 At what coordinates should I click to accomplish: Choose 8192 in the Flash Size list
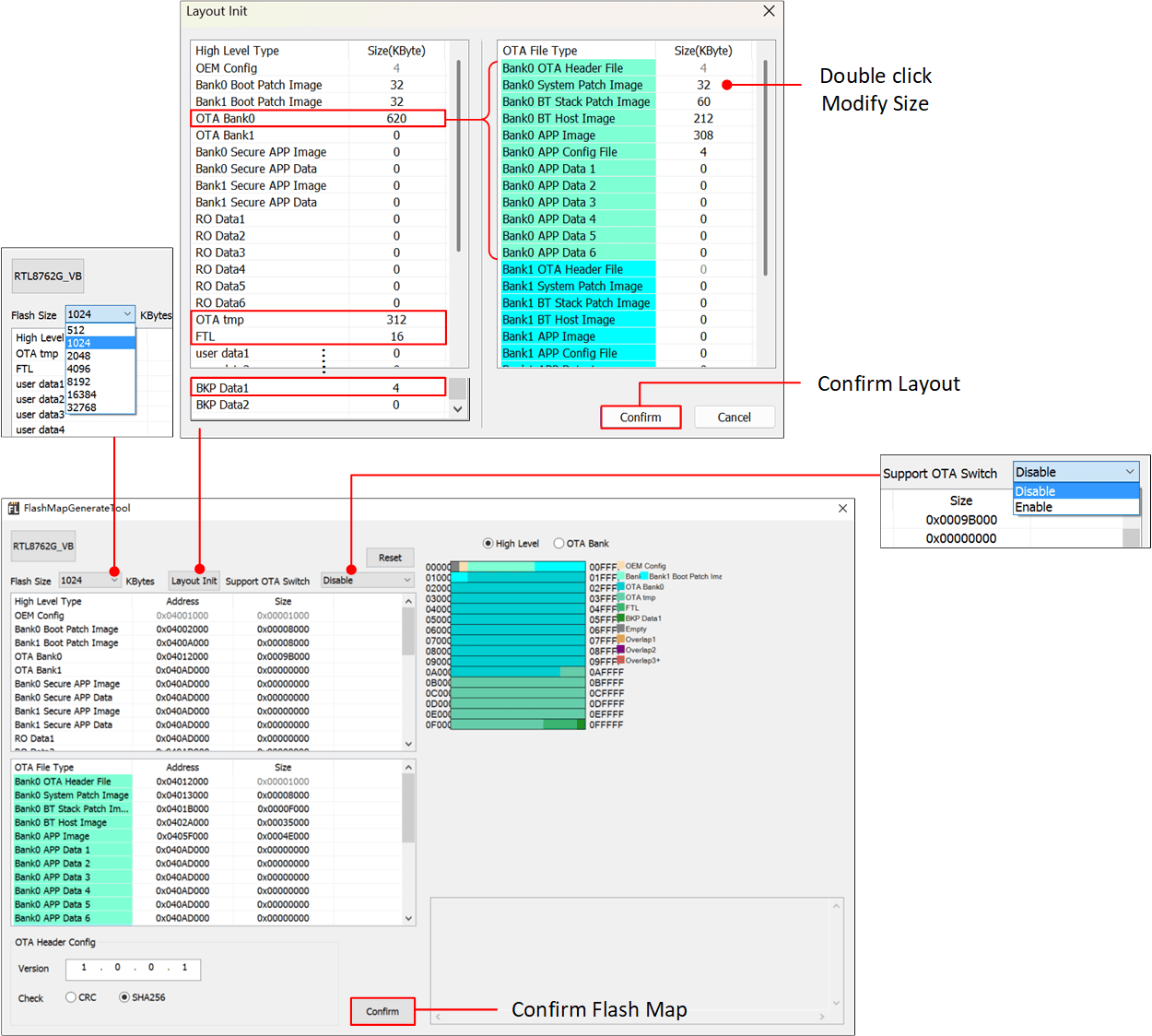click(100, 382)
